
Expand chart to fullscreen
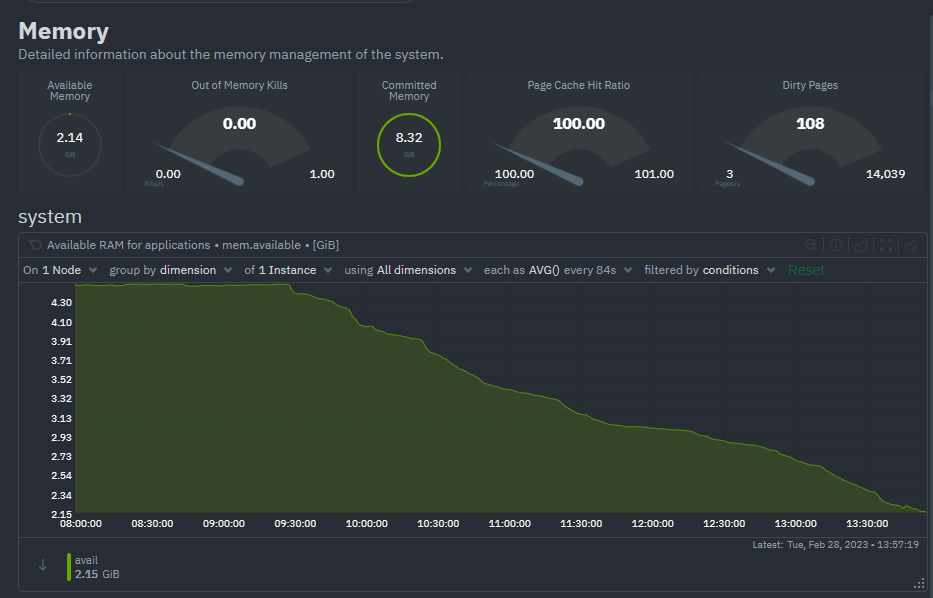(x=886, y=245)
